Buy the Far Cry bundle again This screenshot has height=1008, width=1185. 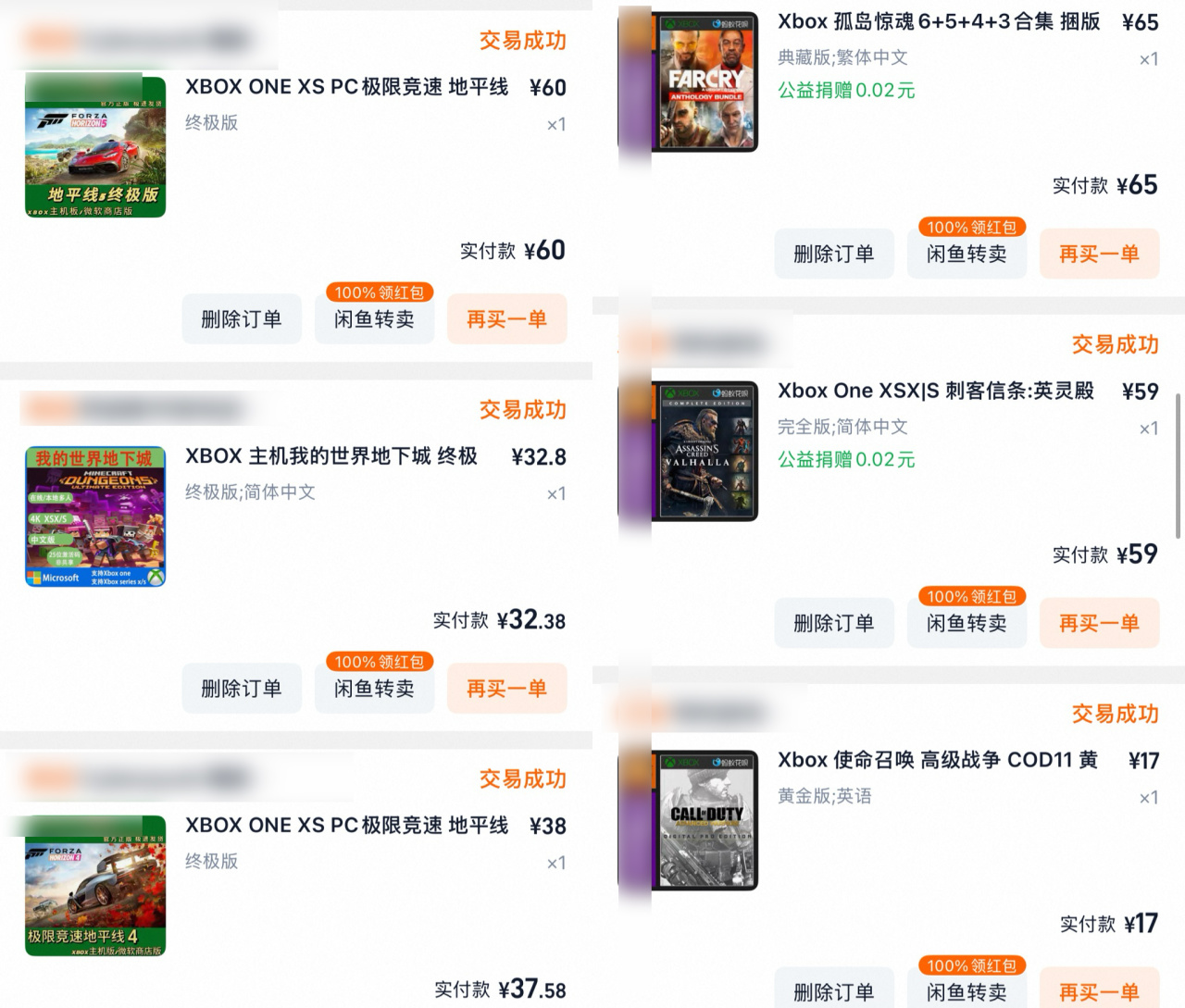click(x=1100, y=254)
